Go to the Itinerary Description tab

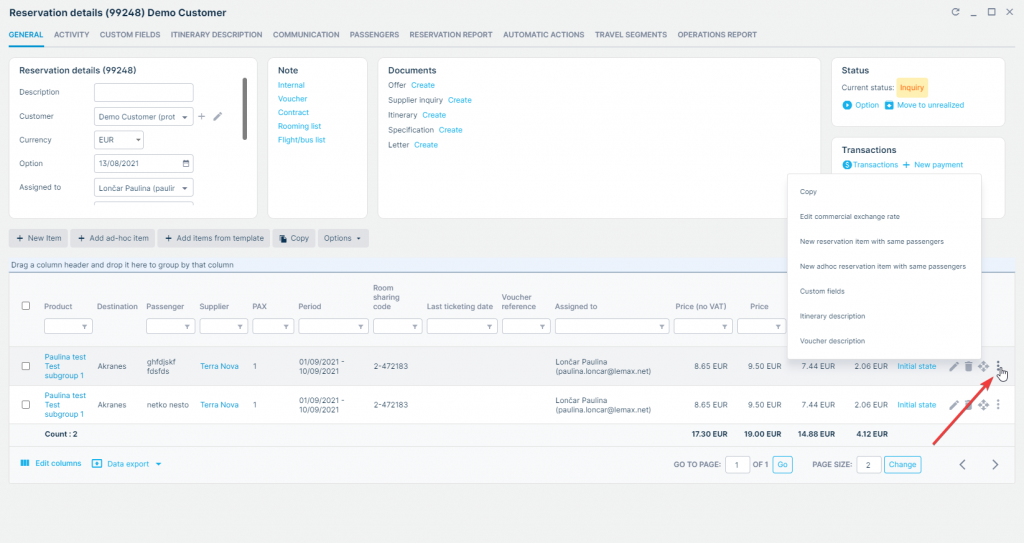(216, 35)
